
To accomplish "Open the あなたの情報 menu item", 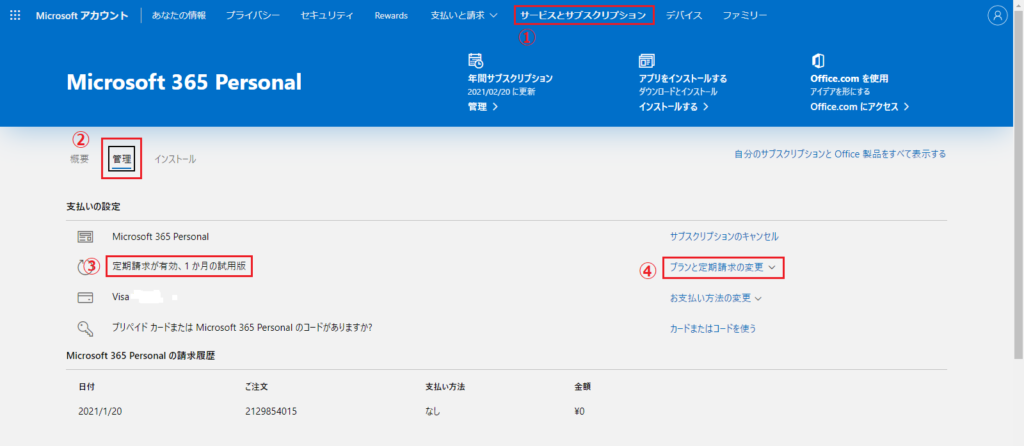I will pos(178,16).
